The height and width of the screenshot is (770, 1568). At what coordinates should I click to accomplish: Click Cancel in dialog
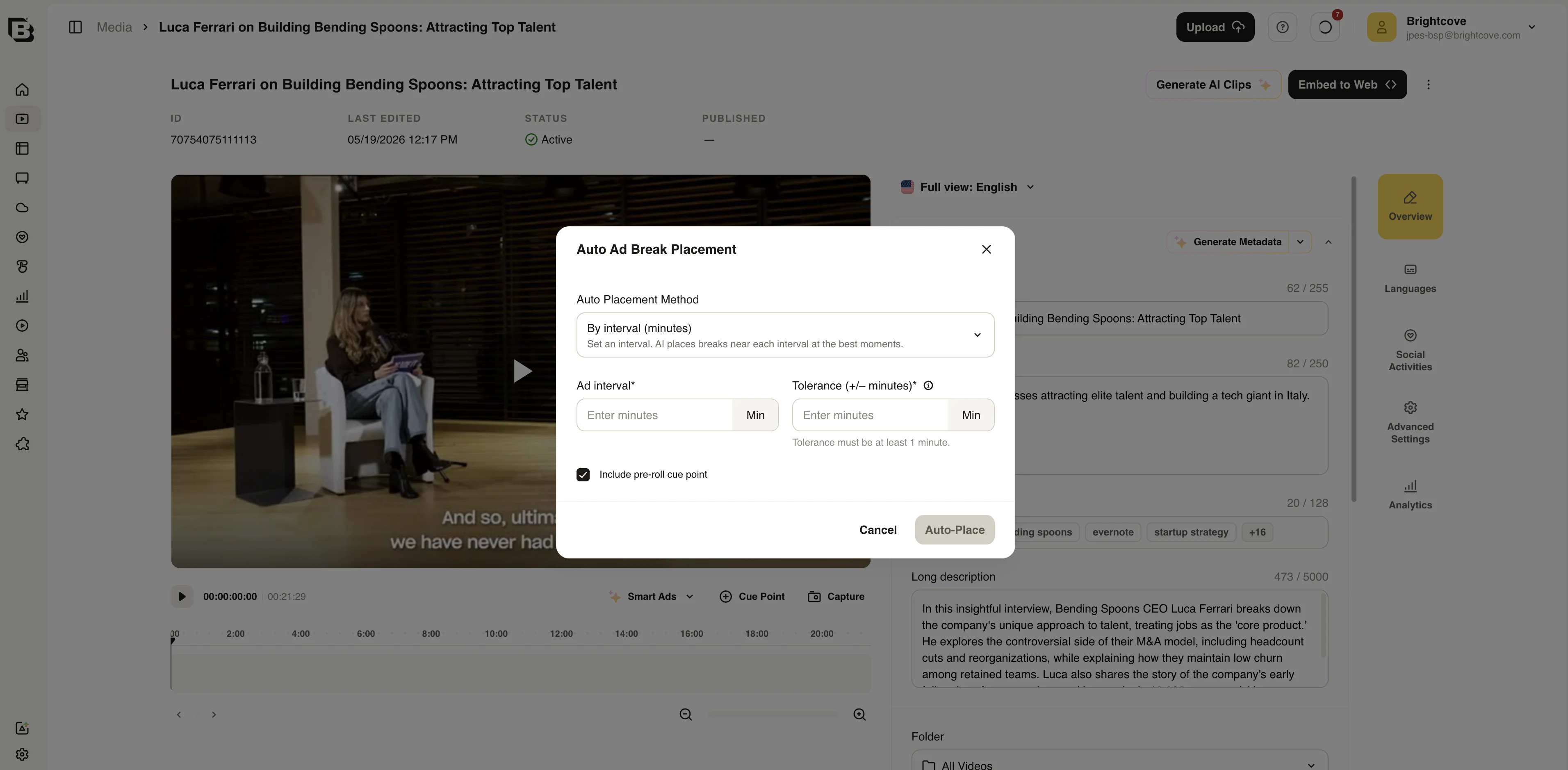878,530
